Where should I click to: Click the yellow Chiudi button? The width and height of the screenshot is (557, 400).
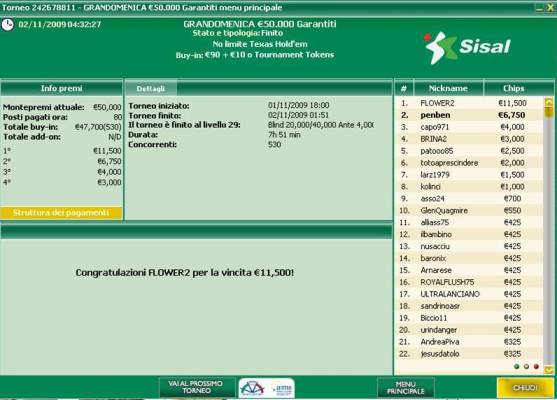[525, 388]
